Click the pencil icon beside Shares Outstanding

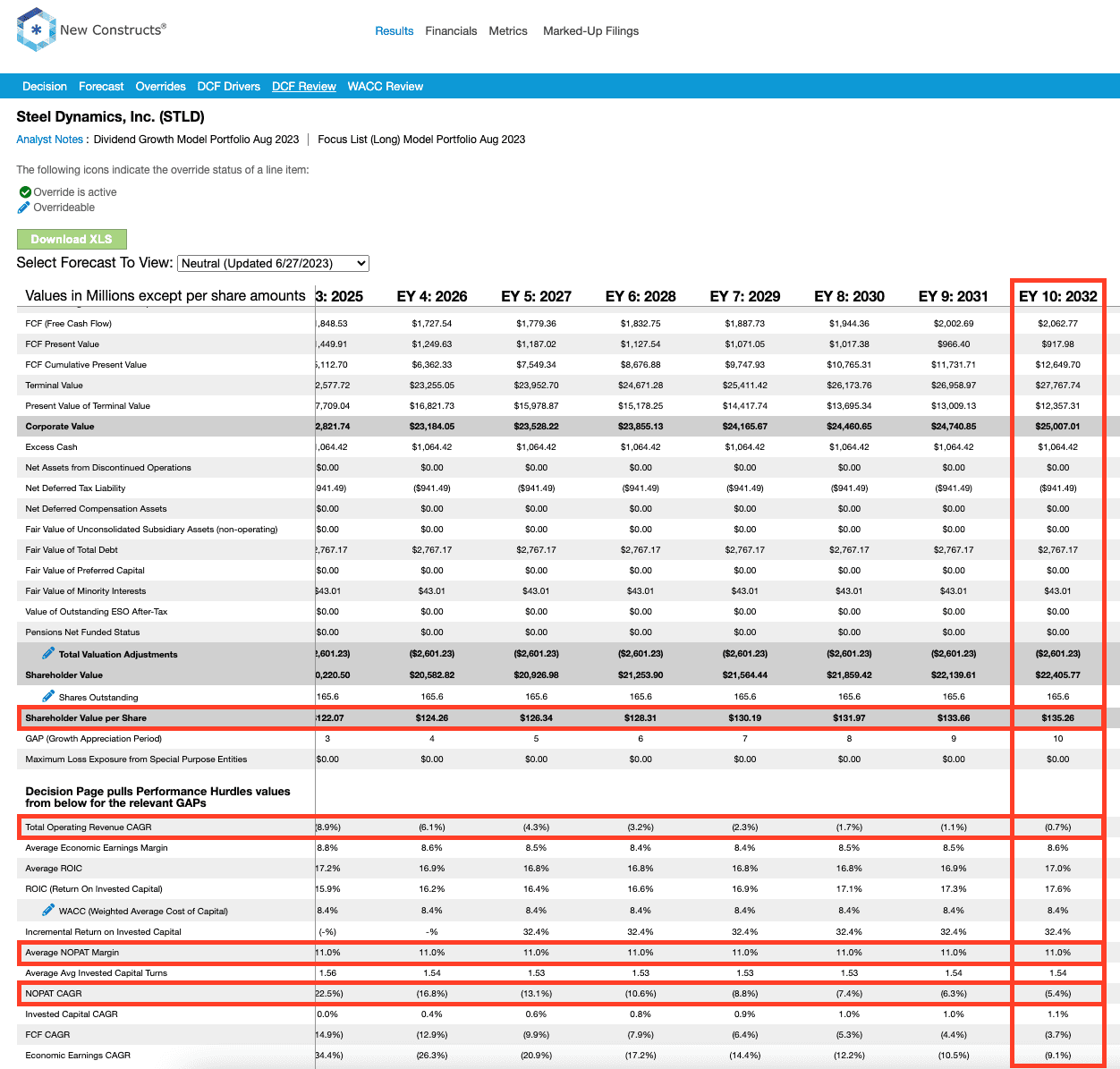[x=48, y=696]
